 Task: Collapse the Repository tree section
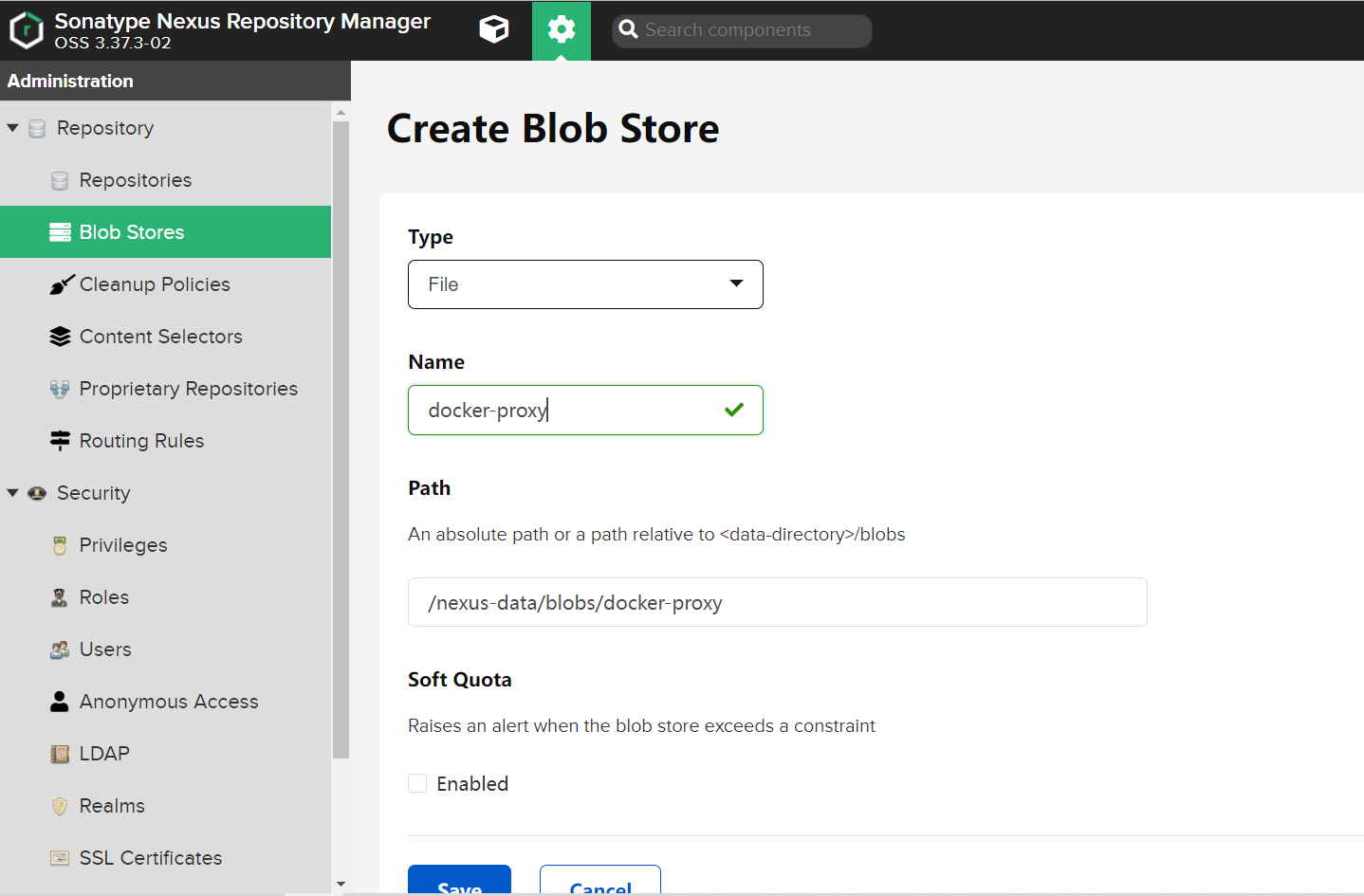click(13, 128)
